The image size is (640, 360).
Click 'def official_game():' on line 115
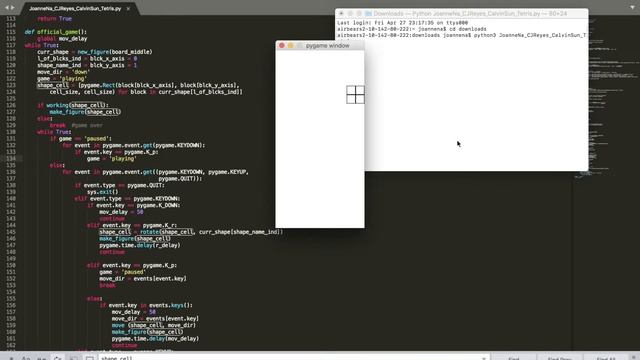[x=56, y=32]
